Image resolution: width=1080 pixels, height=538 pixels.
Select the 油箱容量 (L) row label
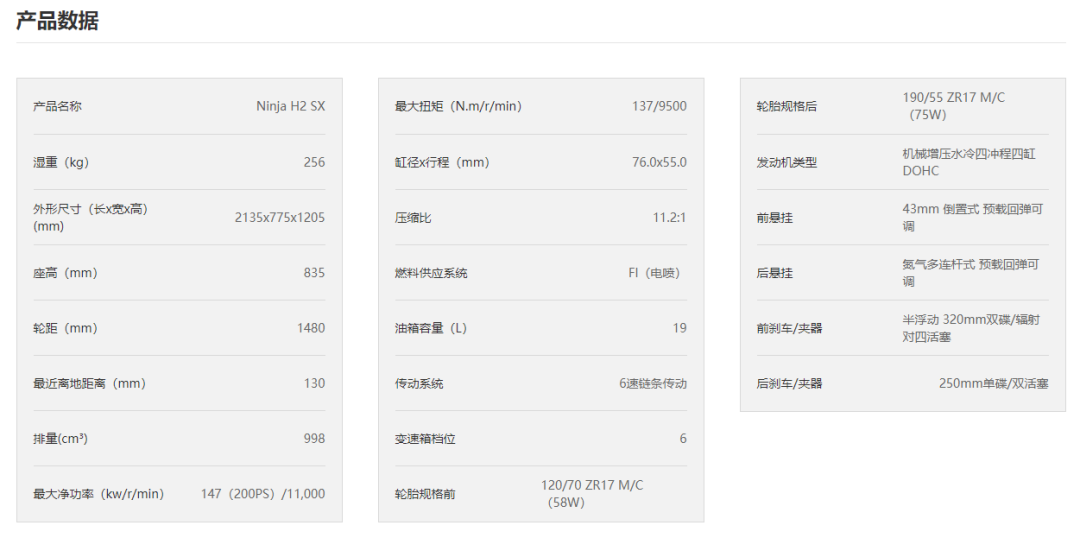[430, 328]
